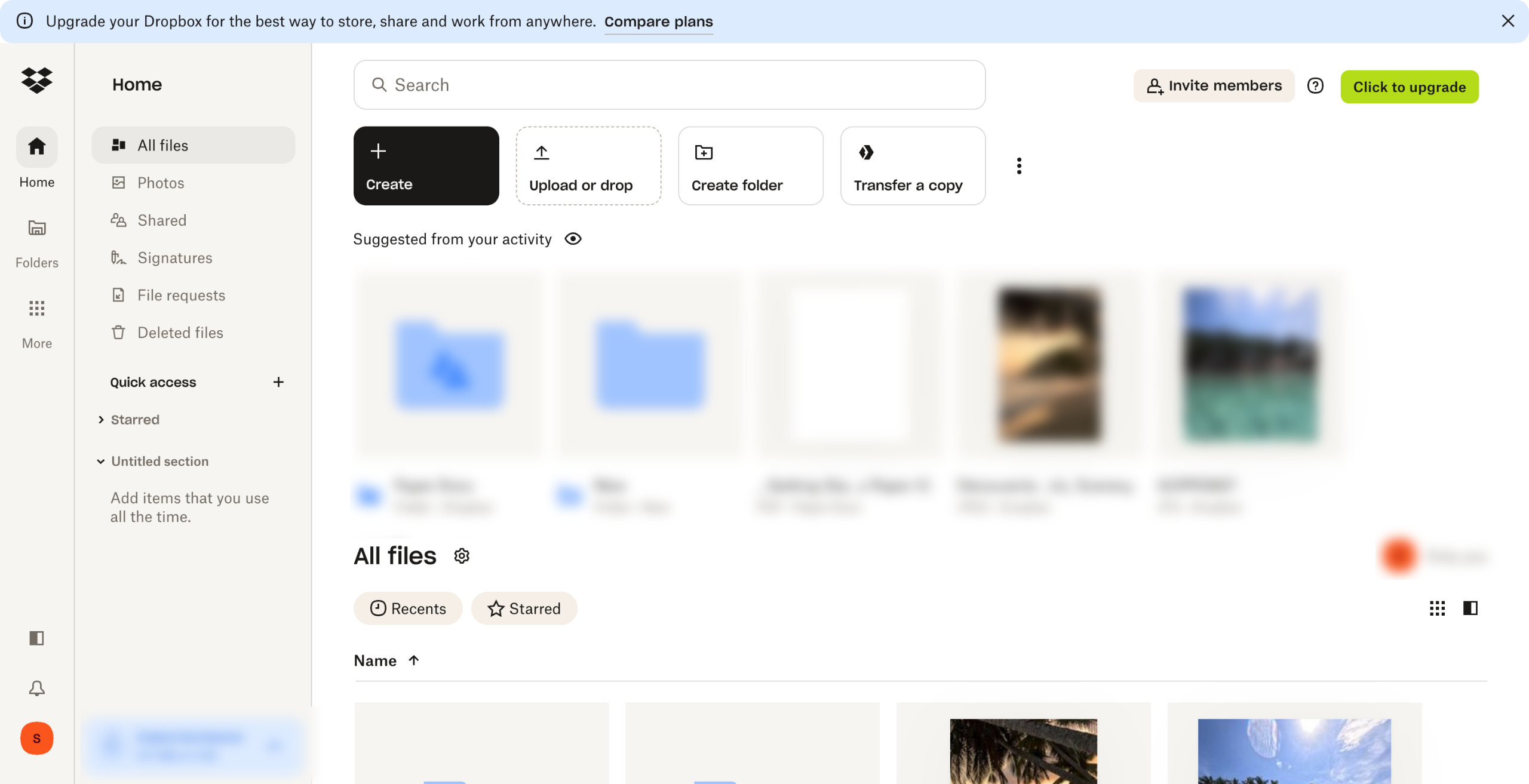The width and height of the screenshot is (1529, 784).
Task: Click the Compare plans link
Action: pos(658,21)
